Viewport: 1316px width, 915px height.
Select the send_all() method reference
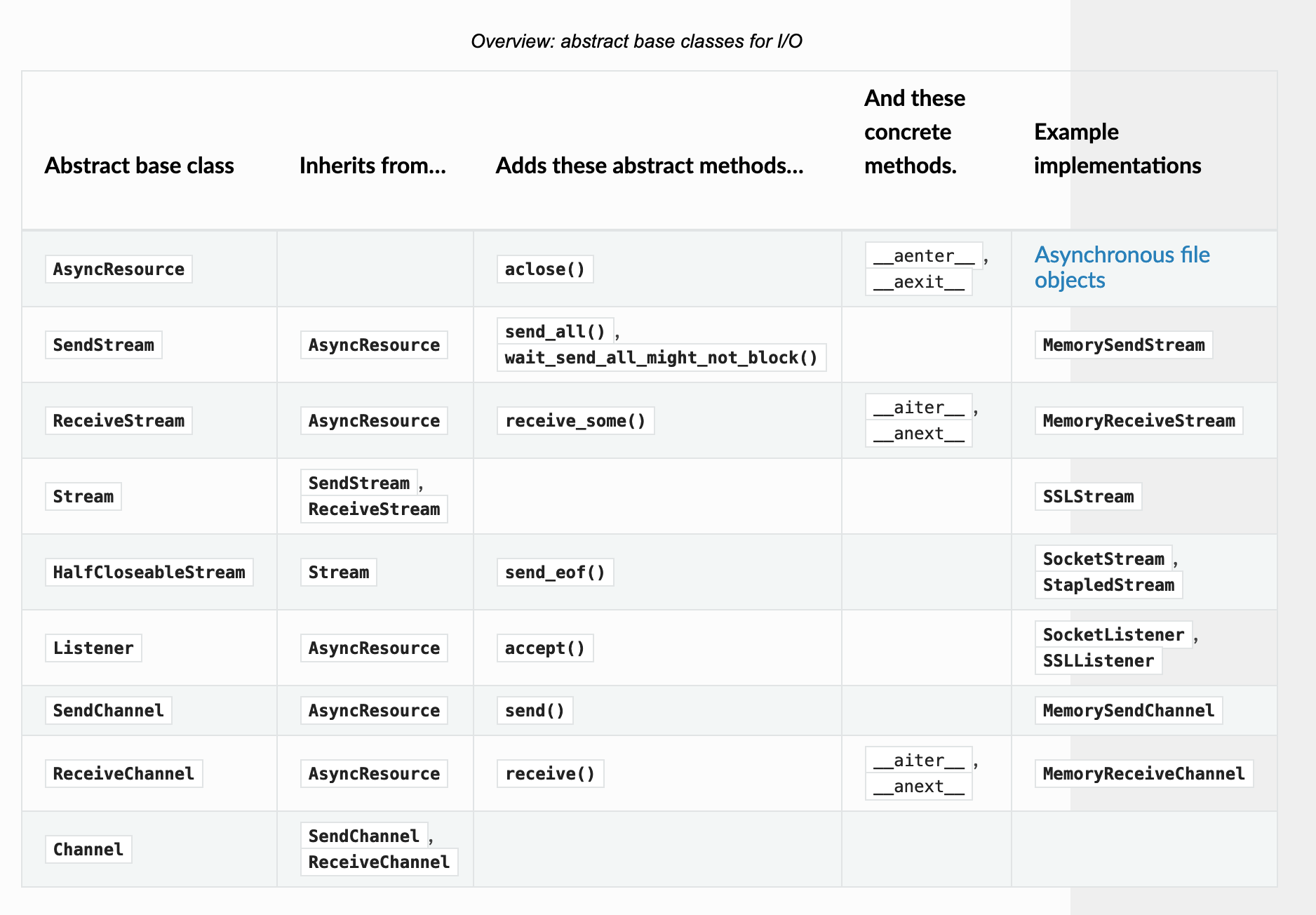point(555,332)
